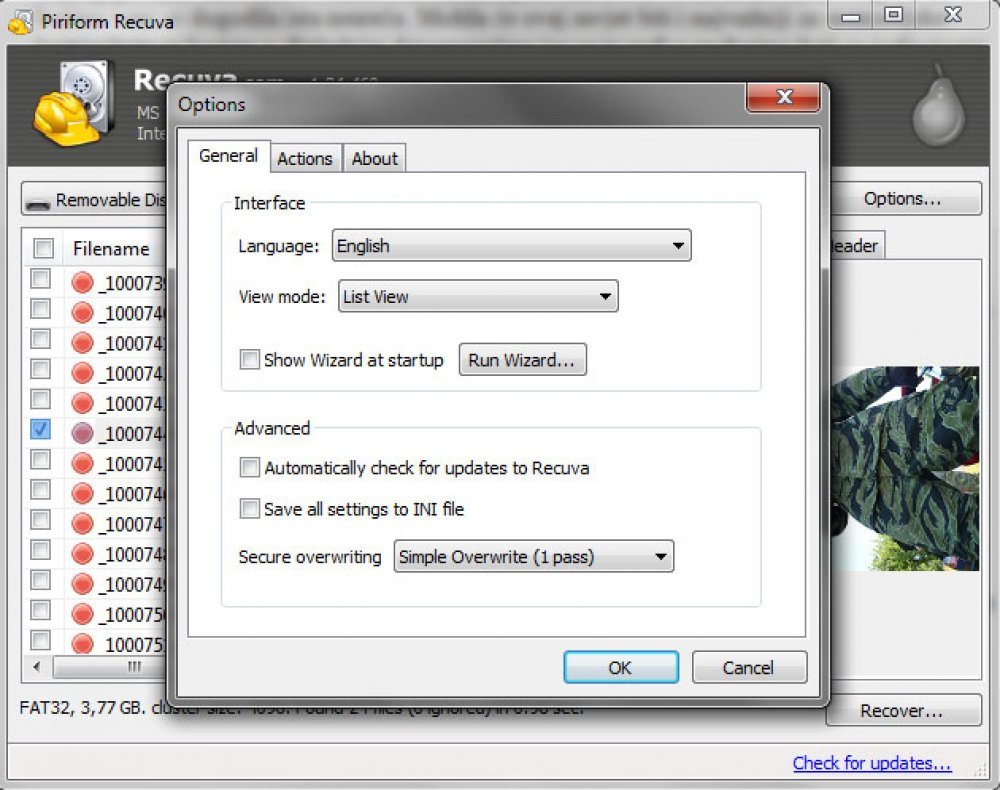
Task: Click red status dot for file _1000741
Action: (x=82, y=342)
